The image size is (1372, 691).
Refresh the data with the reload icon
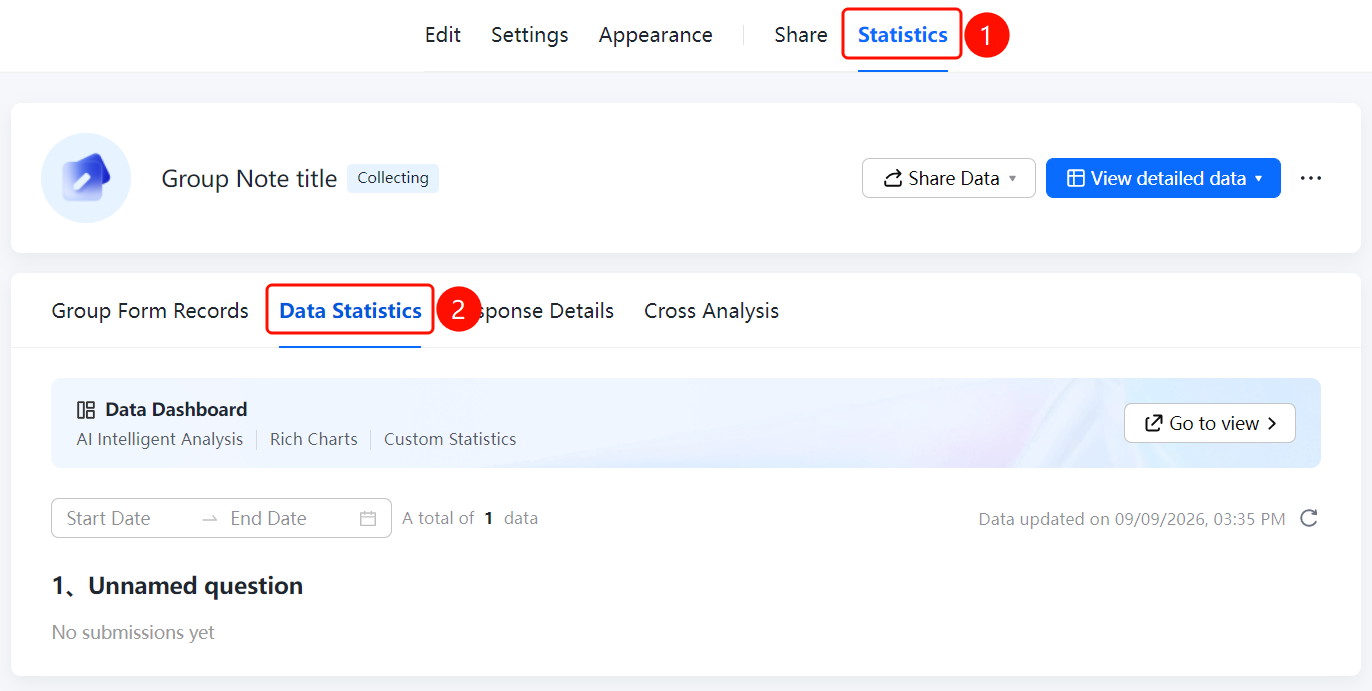point(1308,518)
